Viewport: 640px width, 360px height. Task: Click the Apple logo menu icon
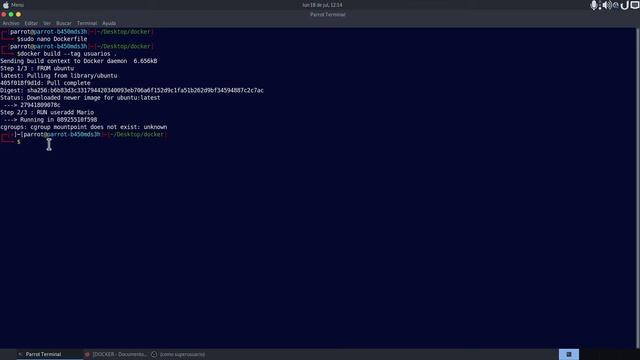pyautogui.click(x=6, y=5)
